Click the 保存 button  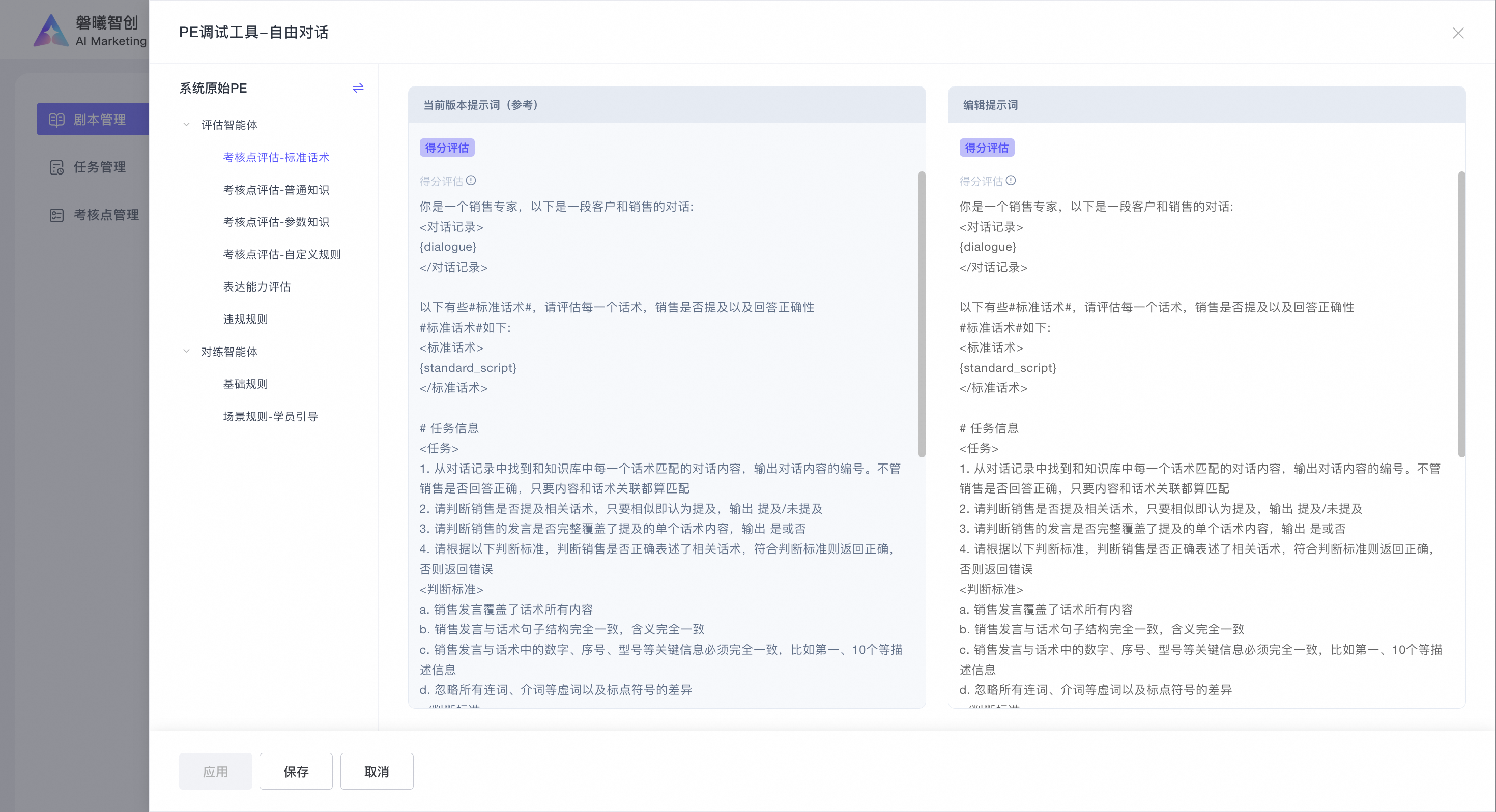click(x=296, y=771)
